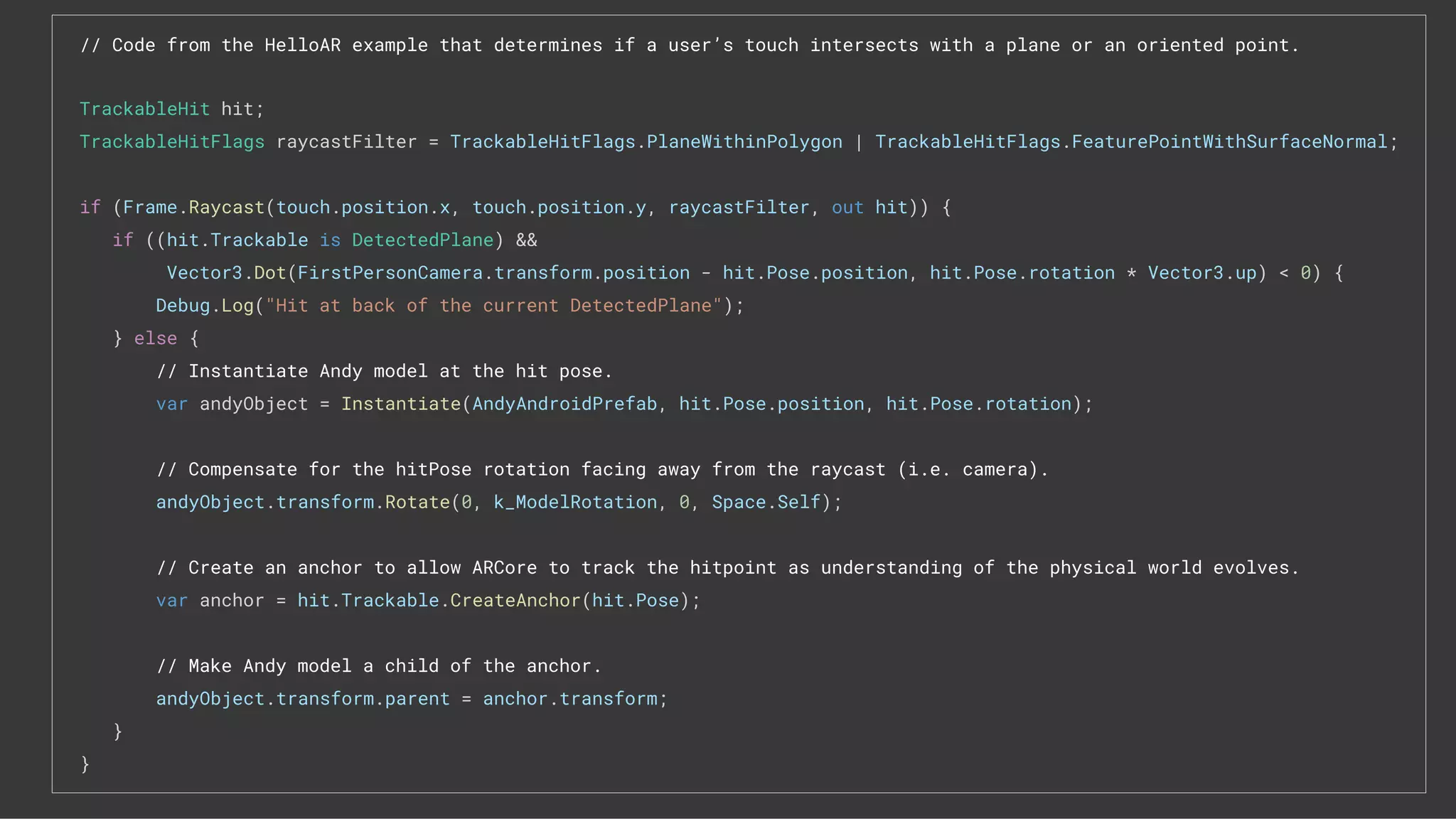Click 'hit.Trackable.CreateAnchor' call

click(x=439, y=600)
